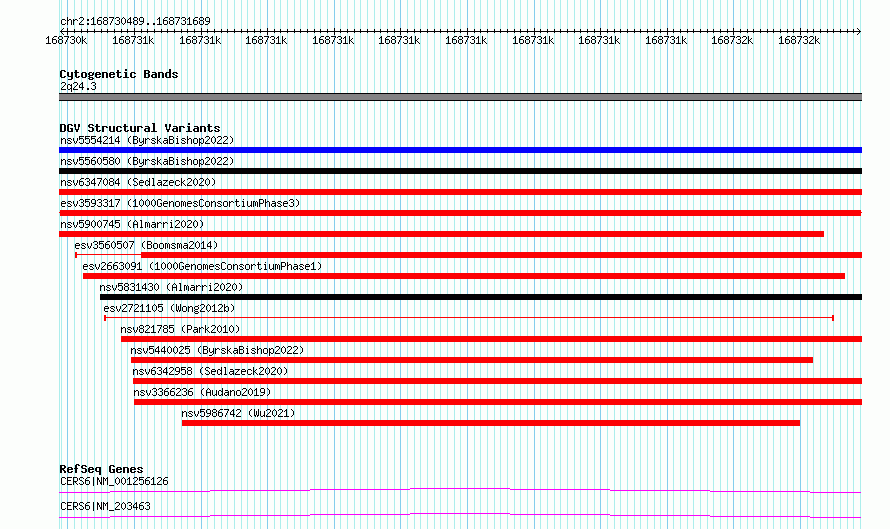Click the last 168732k ruler tick label
The height and width of the screenshot is (529, 890).
pos(799,40)
